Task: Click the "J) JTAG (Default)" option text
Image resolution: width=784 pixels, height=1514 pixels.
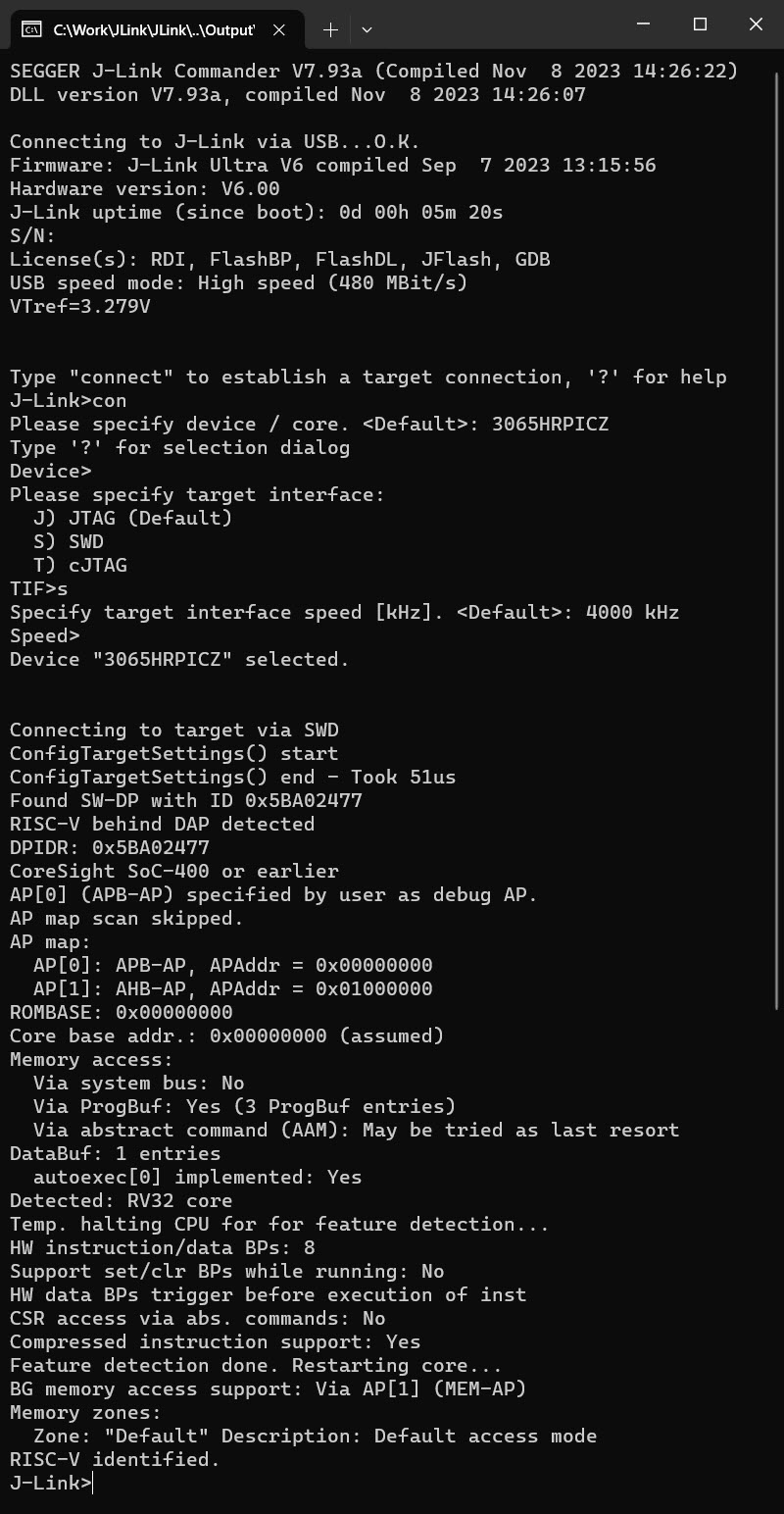Action: (x=132, y=518)
